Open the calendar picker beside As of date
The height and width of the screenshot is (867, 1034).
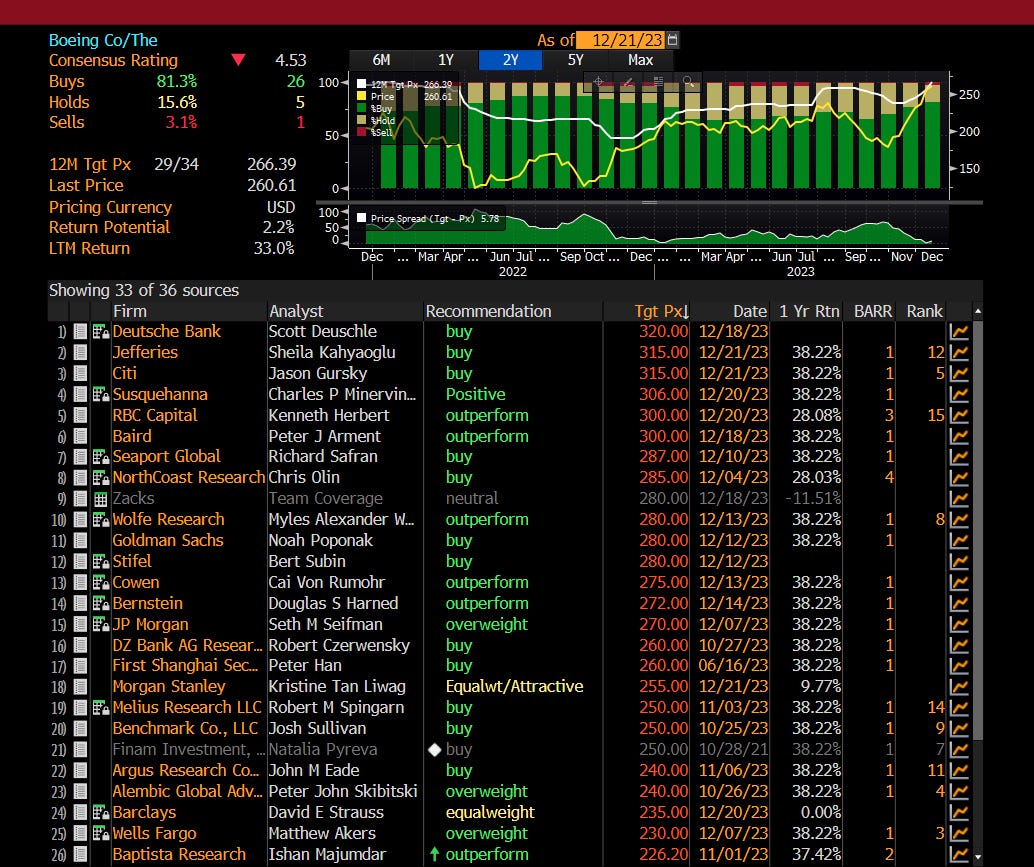tap(672, 40)
